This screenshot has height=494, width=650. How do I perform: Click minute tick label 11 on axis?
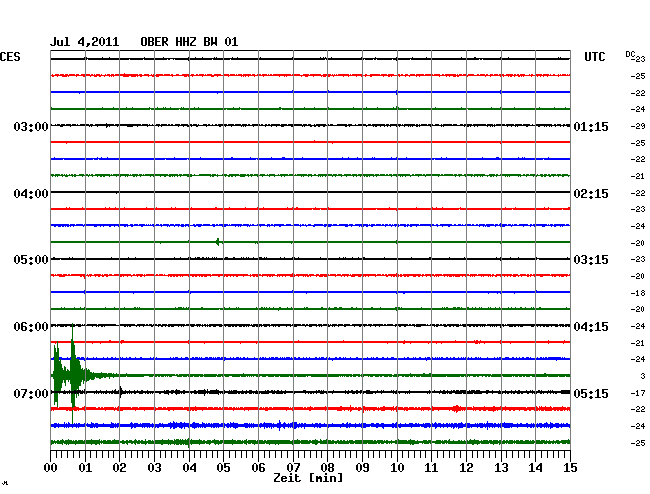[x=431, y=468]
